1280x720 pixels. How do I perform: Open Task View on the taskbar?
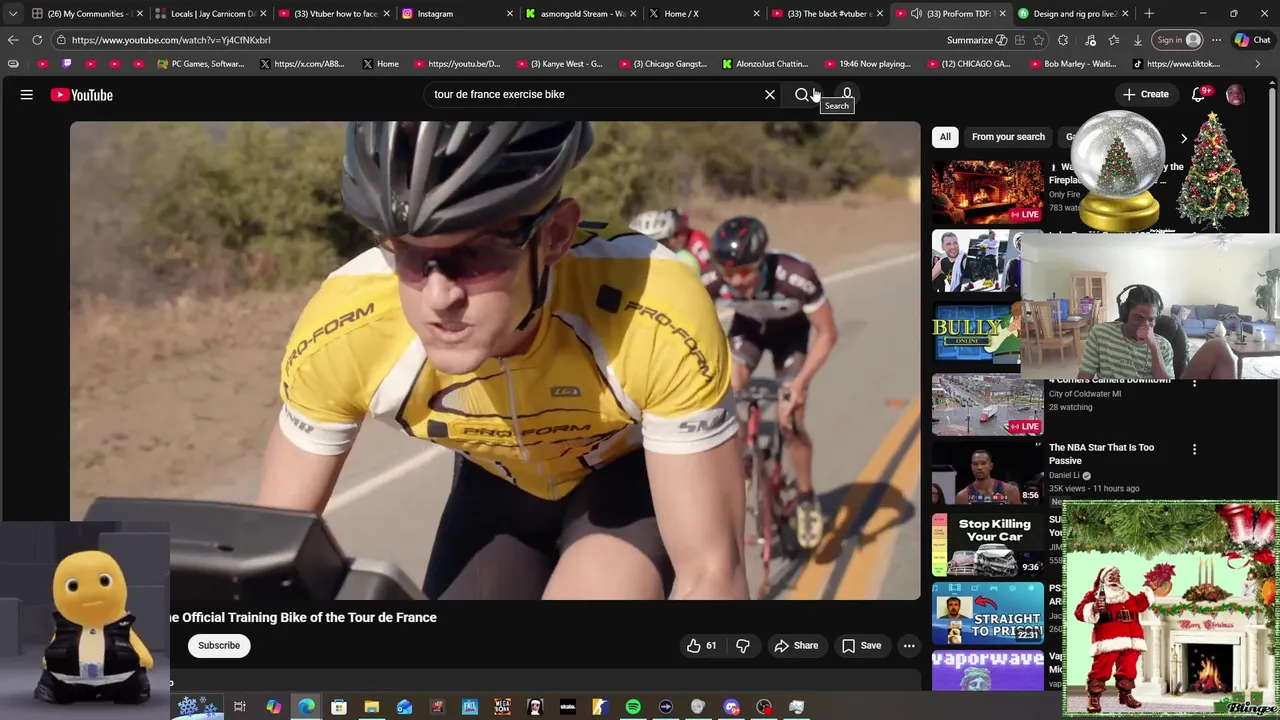click(240, 707)
